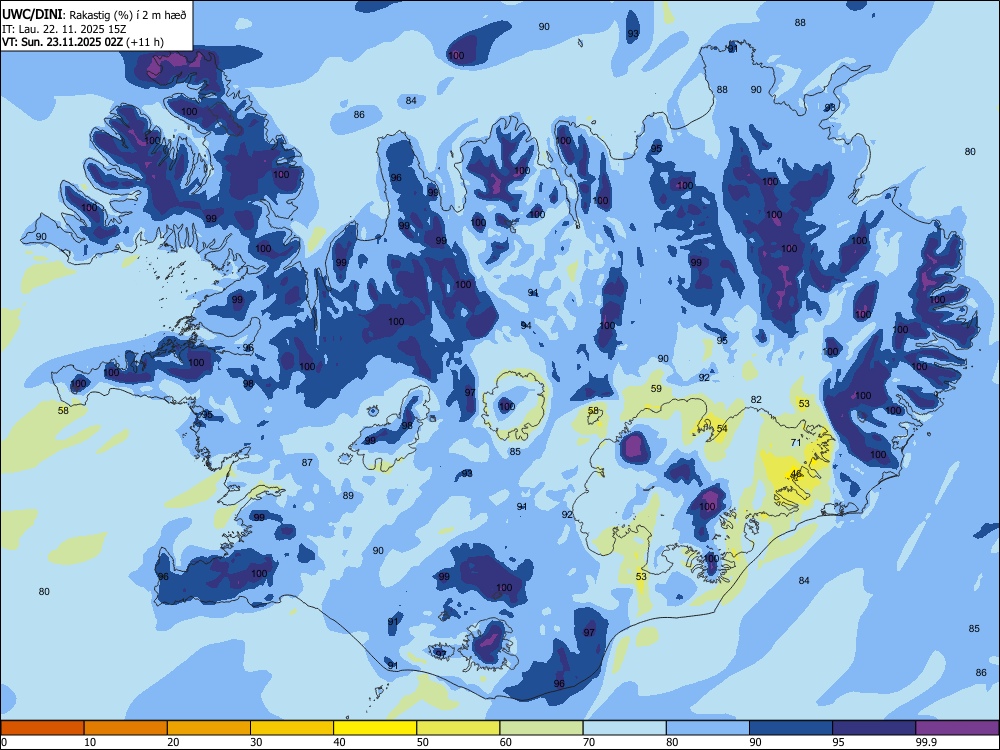
Task: Click the golden 30–40 legend swatch
Action: click(x=292, y=728)
